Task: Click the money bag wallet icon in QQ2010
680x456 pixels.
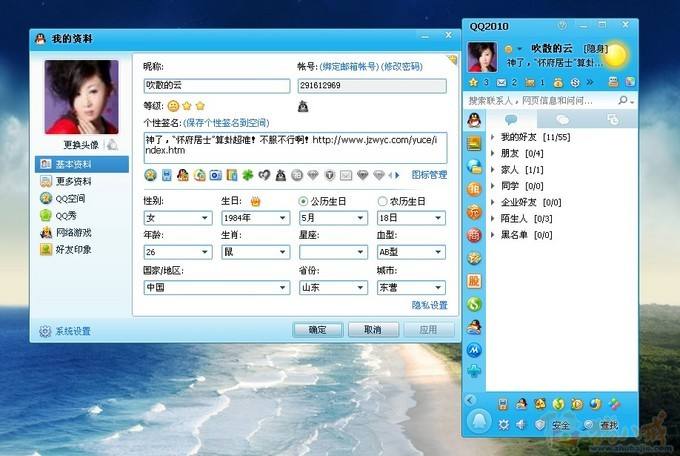Action: [x=558, y=82]
